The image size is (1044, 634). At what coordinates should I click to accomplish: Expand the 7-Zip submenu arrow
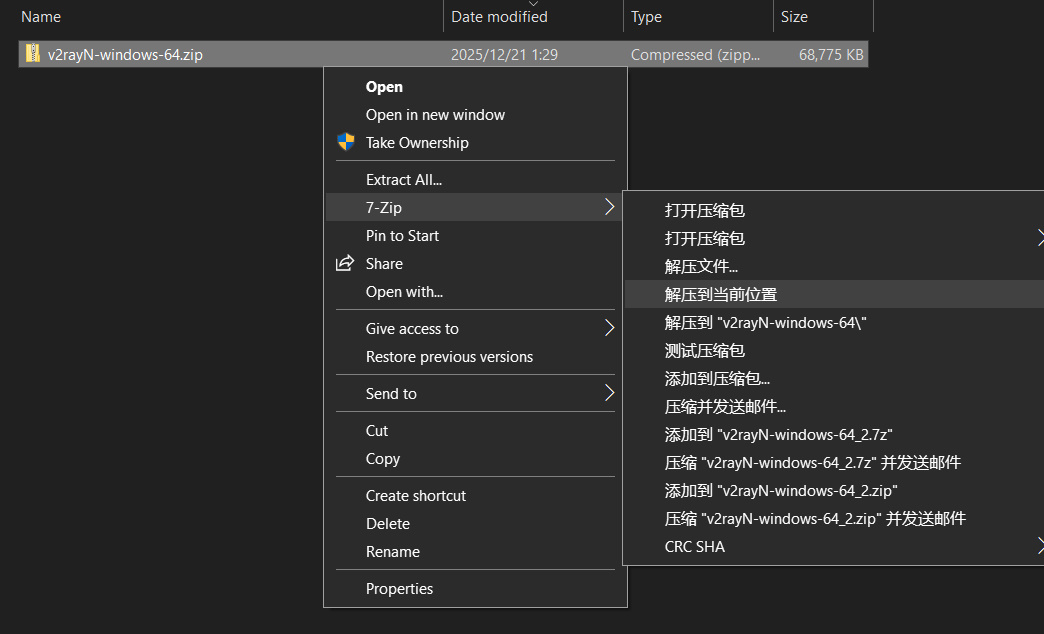609,208
